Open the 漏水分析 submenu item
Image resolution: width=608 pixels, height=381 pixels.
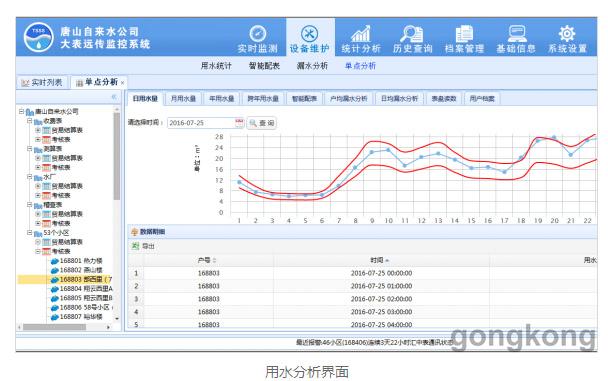[312, 66]
